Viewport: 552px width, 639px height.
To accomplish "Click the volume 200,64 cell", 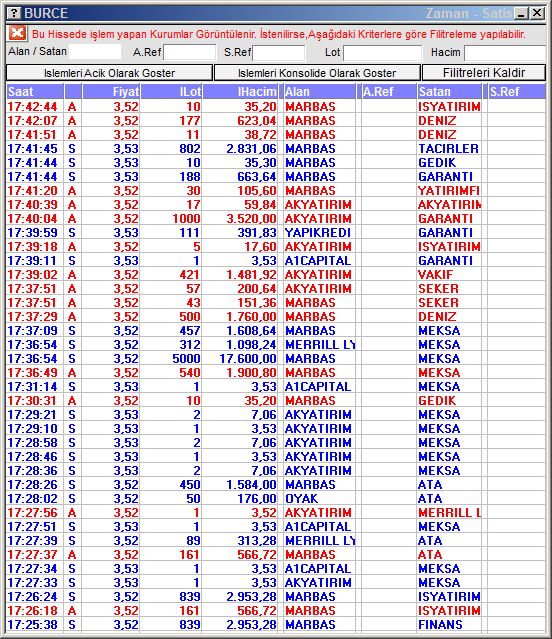I will coord(257,289).
